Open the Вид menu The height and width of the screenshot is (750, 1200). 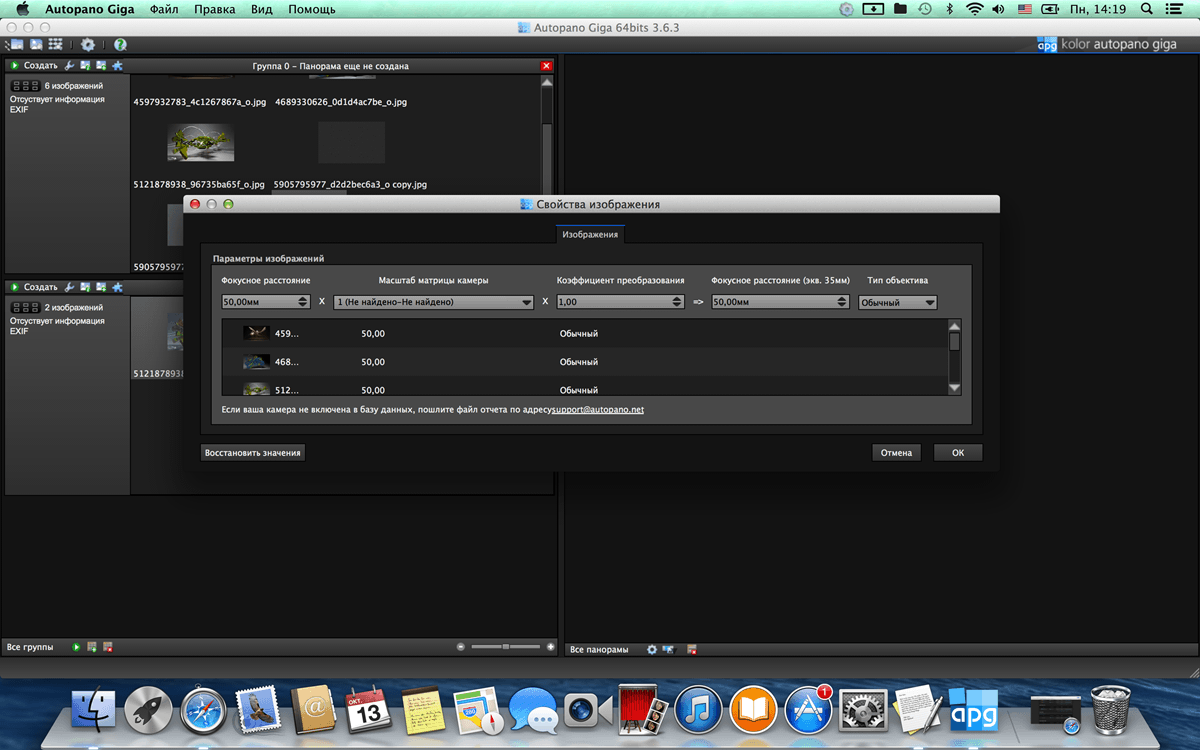coord(262,9)
